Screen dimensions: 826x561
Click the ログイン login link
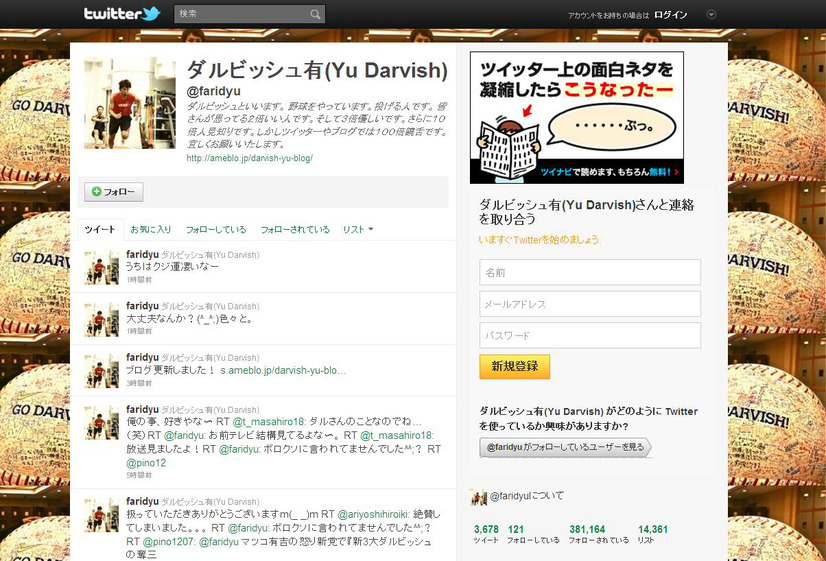670,15
